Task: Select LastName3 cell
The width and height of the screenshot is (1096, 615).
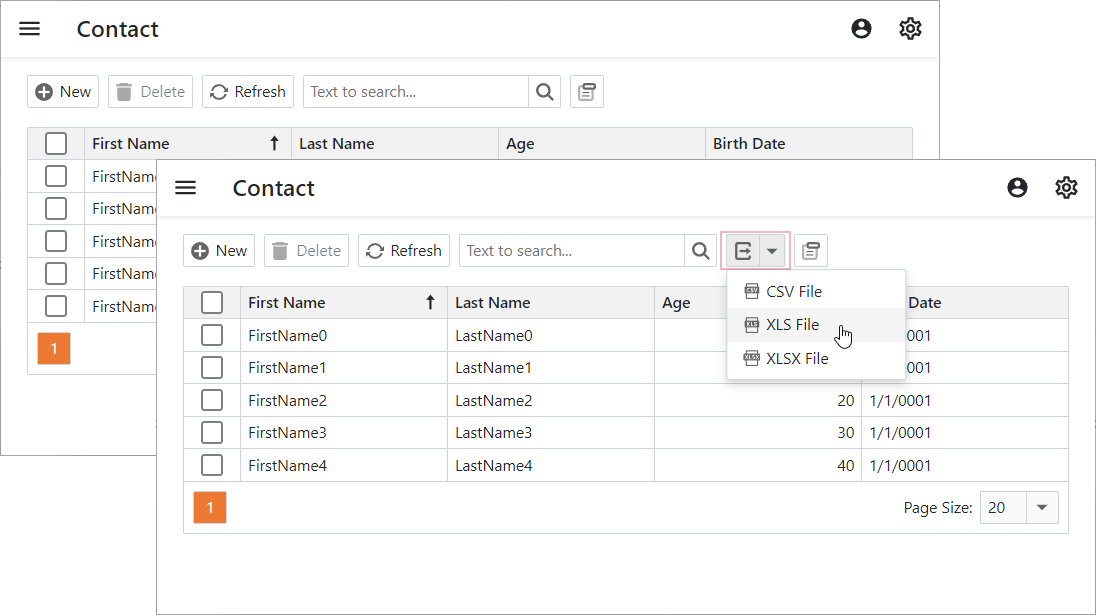Action: pos(551,433)
